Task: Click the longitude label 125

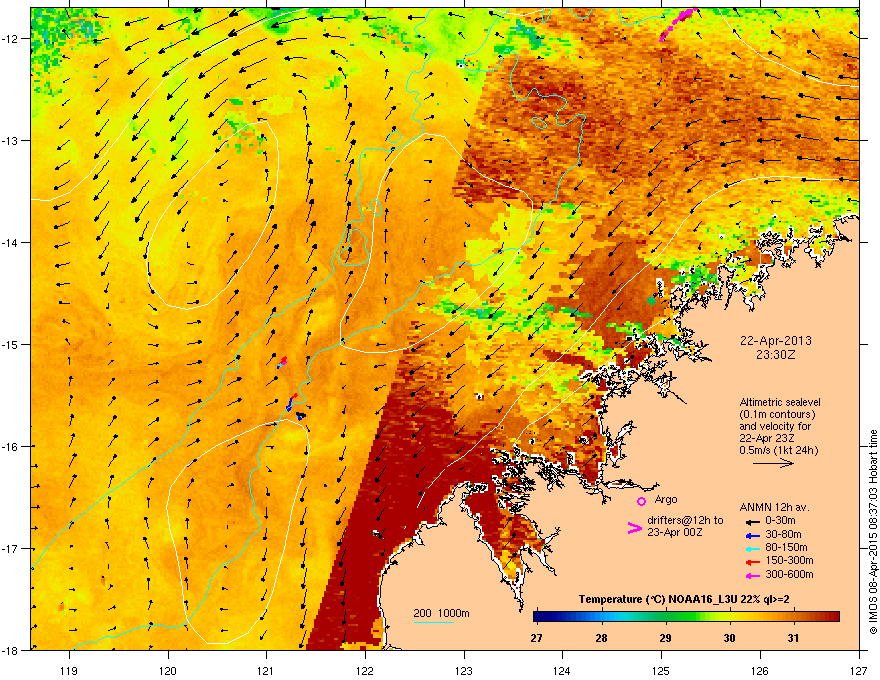Action: pos(661,670)
